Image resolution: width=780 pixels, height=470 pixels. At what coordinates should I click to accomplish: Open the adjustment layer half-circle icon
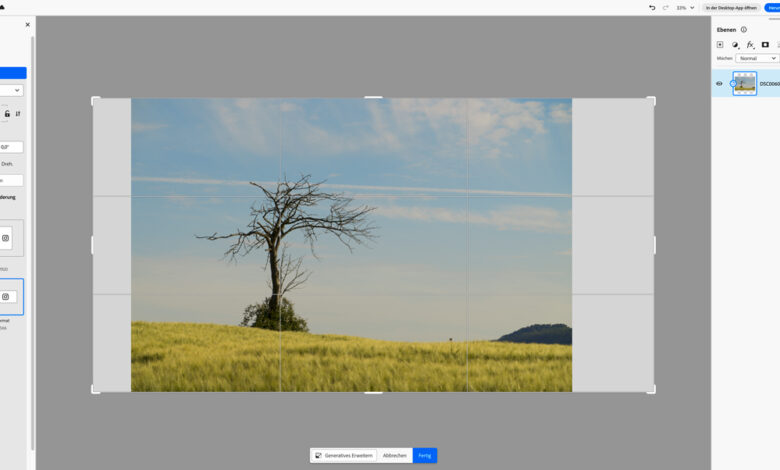[x=735, y=45]
